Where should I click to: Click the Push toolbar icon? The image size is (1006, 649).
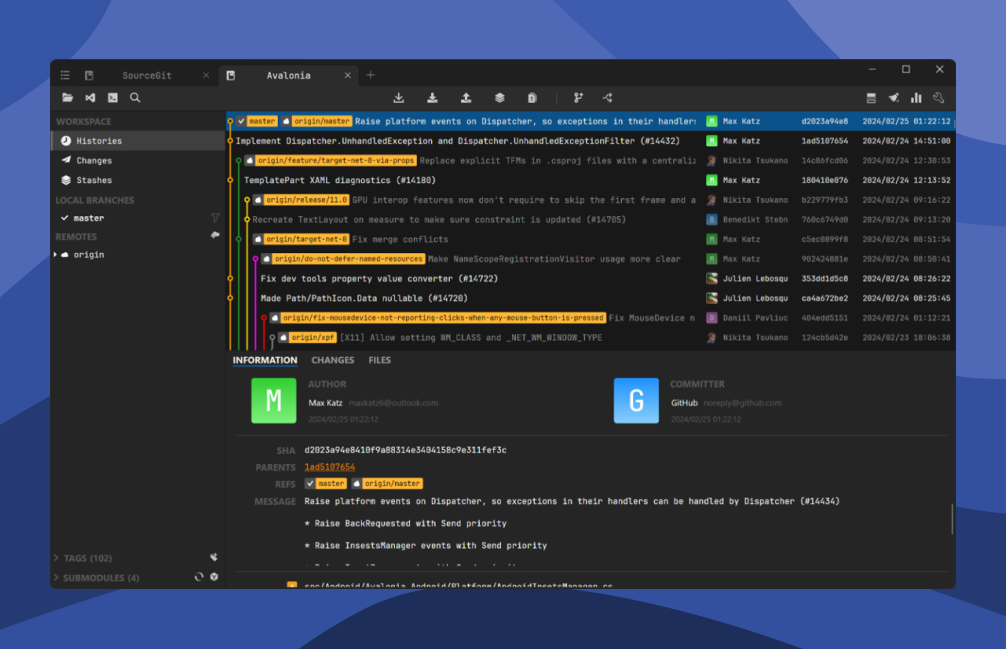coord(466,98)
